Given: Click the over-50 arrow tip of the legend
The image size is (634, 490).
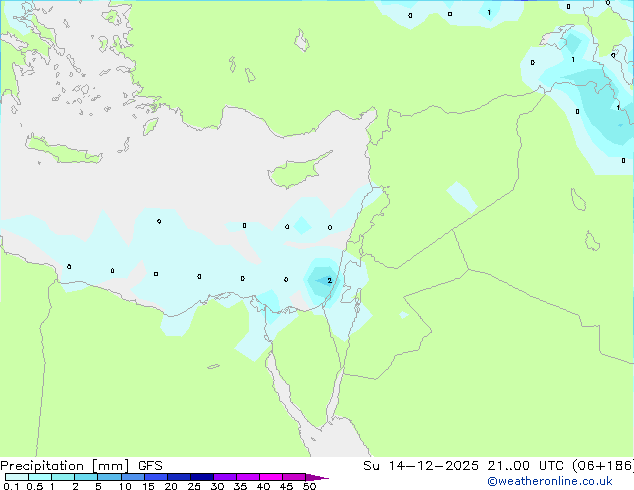Looking at the screenshot, I should pos(317,477).
